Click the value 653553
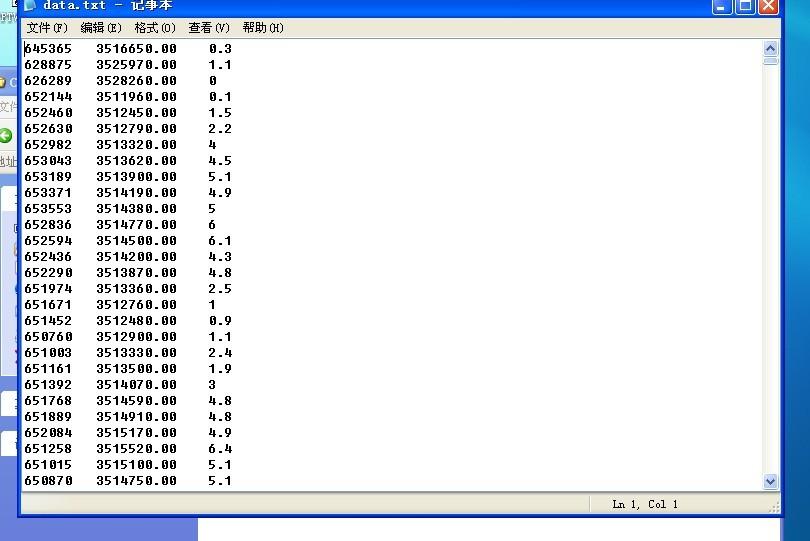The height and width of the screenshot is (541, 810). click(x=48, y=209)
